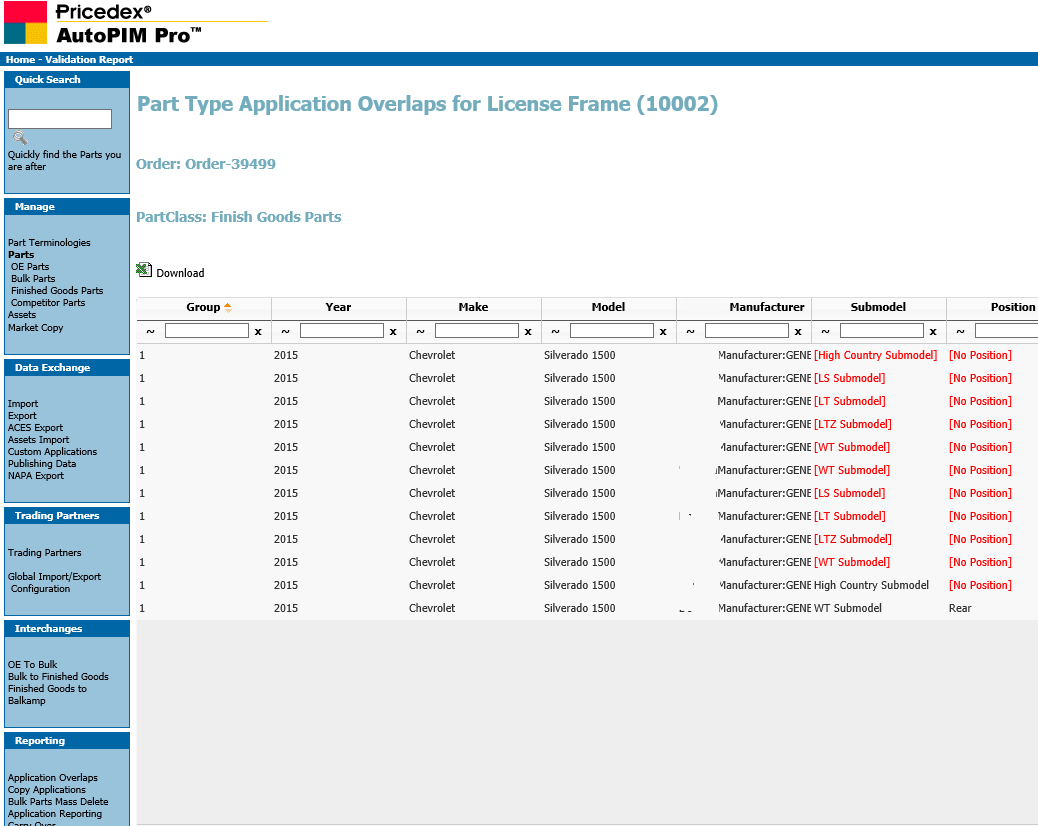Click the Parts heading in Manage

point(21,255)
